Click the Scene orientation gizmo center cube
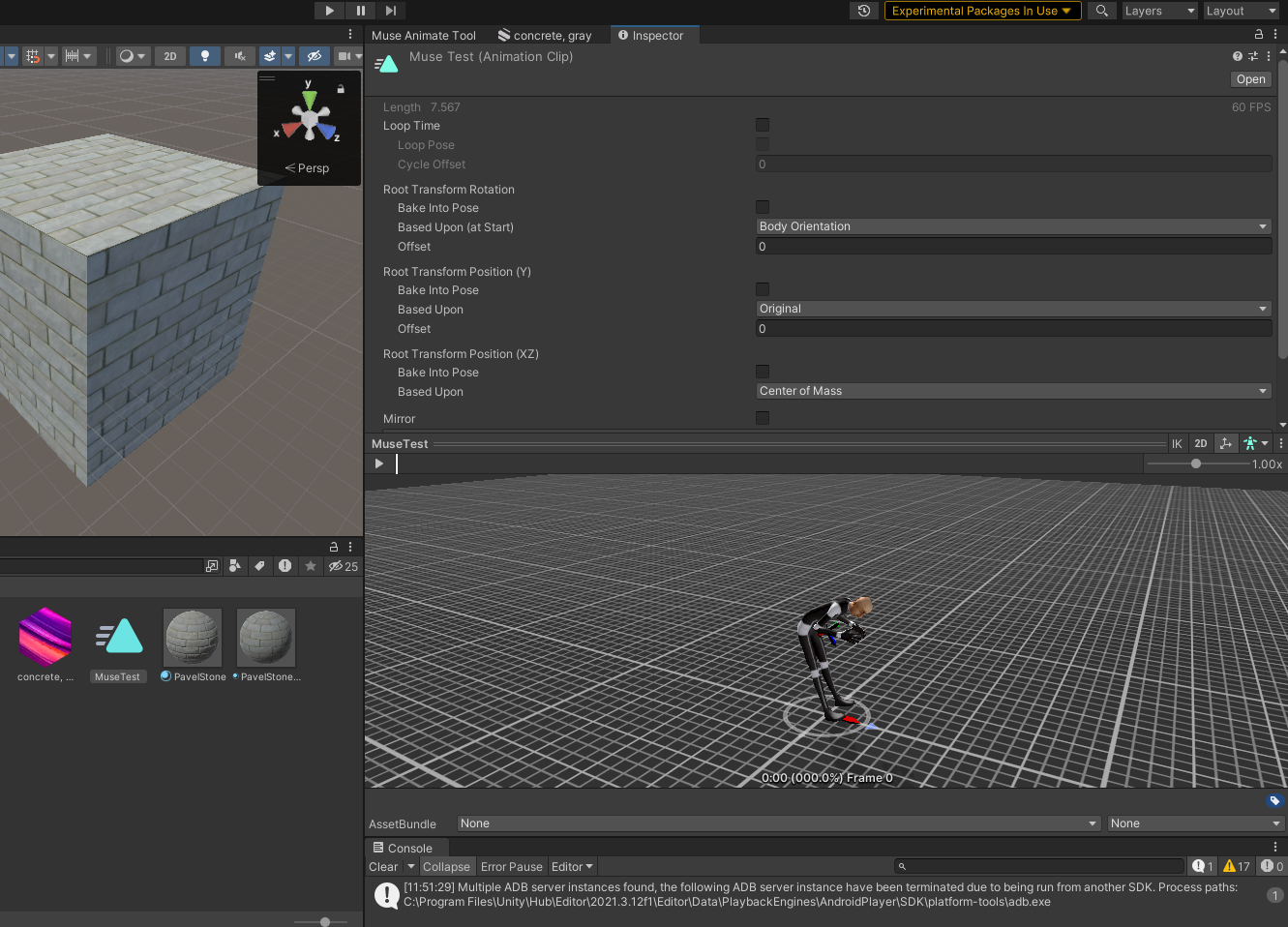 coord(310,120)
